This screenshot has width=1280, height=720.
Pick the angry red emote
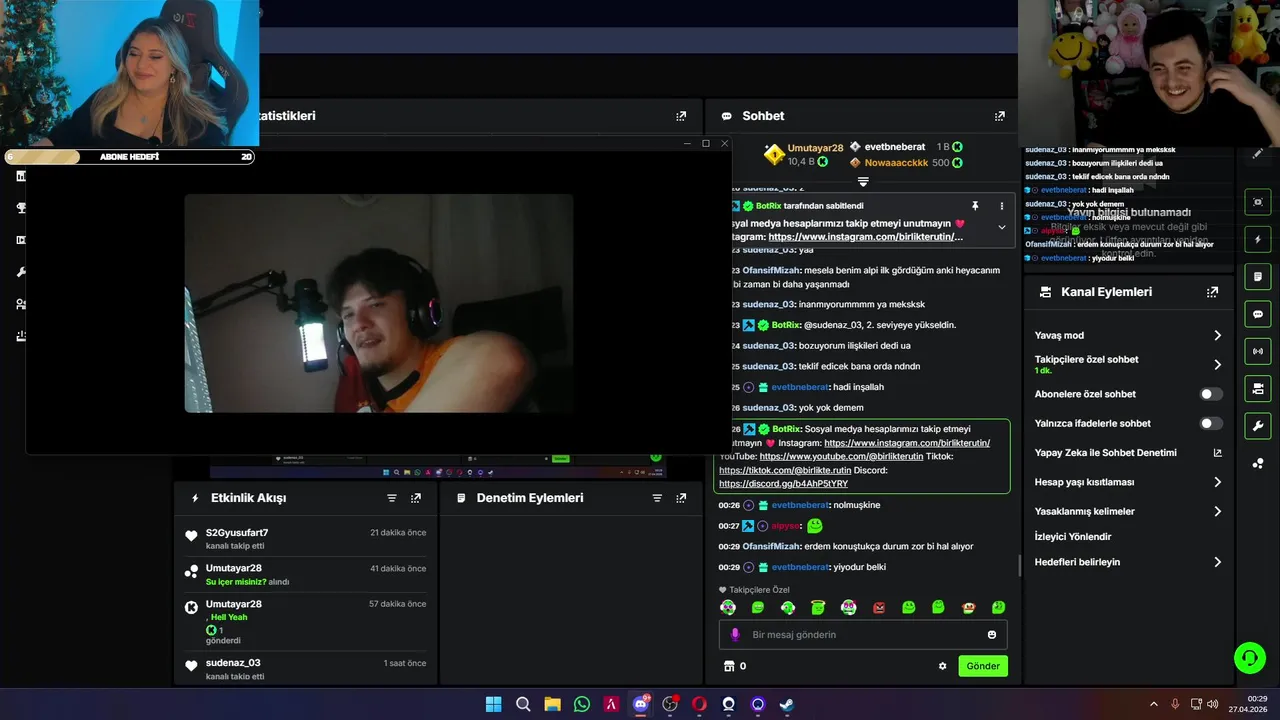pyautogui.click(x=879, y=607)
